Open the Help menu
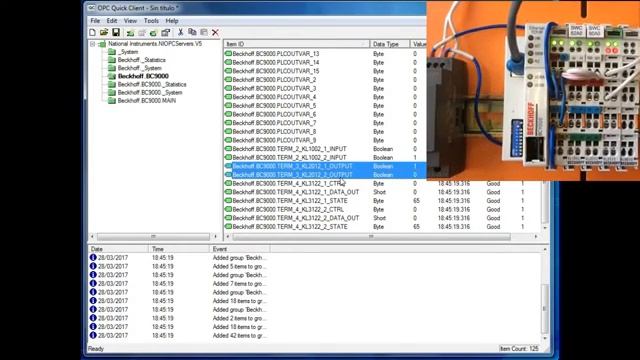The width and height of the screenshot is (640, 360). pos(172,20)
